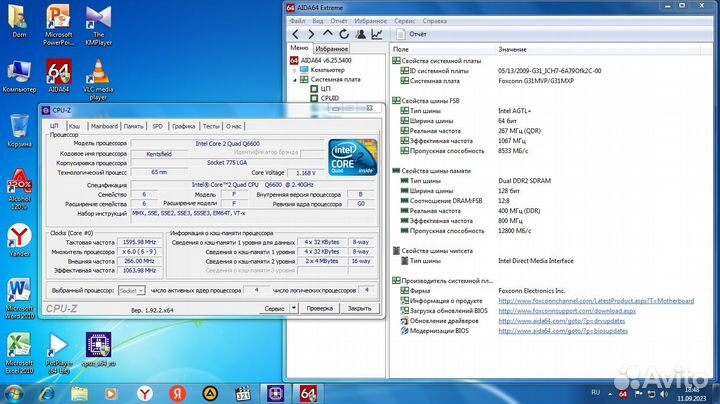This screenshot has width=720, height=404.
Task: Open PotPlayer 64-bit desktop shortcut
Action: (58, 353)
